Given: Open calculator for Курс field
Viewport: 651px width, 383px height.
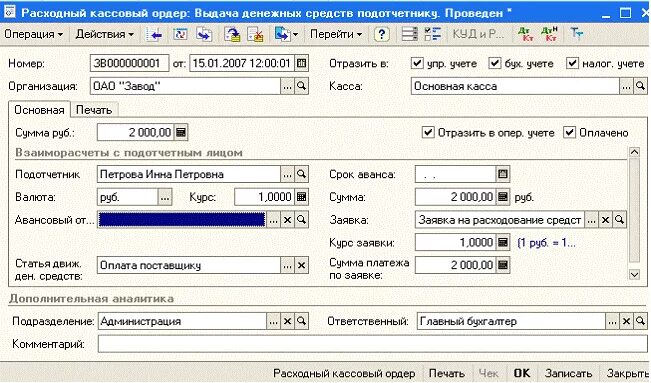Looking at the screenshot, I should click(x=301, y=197).
